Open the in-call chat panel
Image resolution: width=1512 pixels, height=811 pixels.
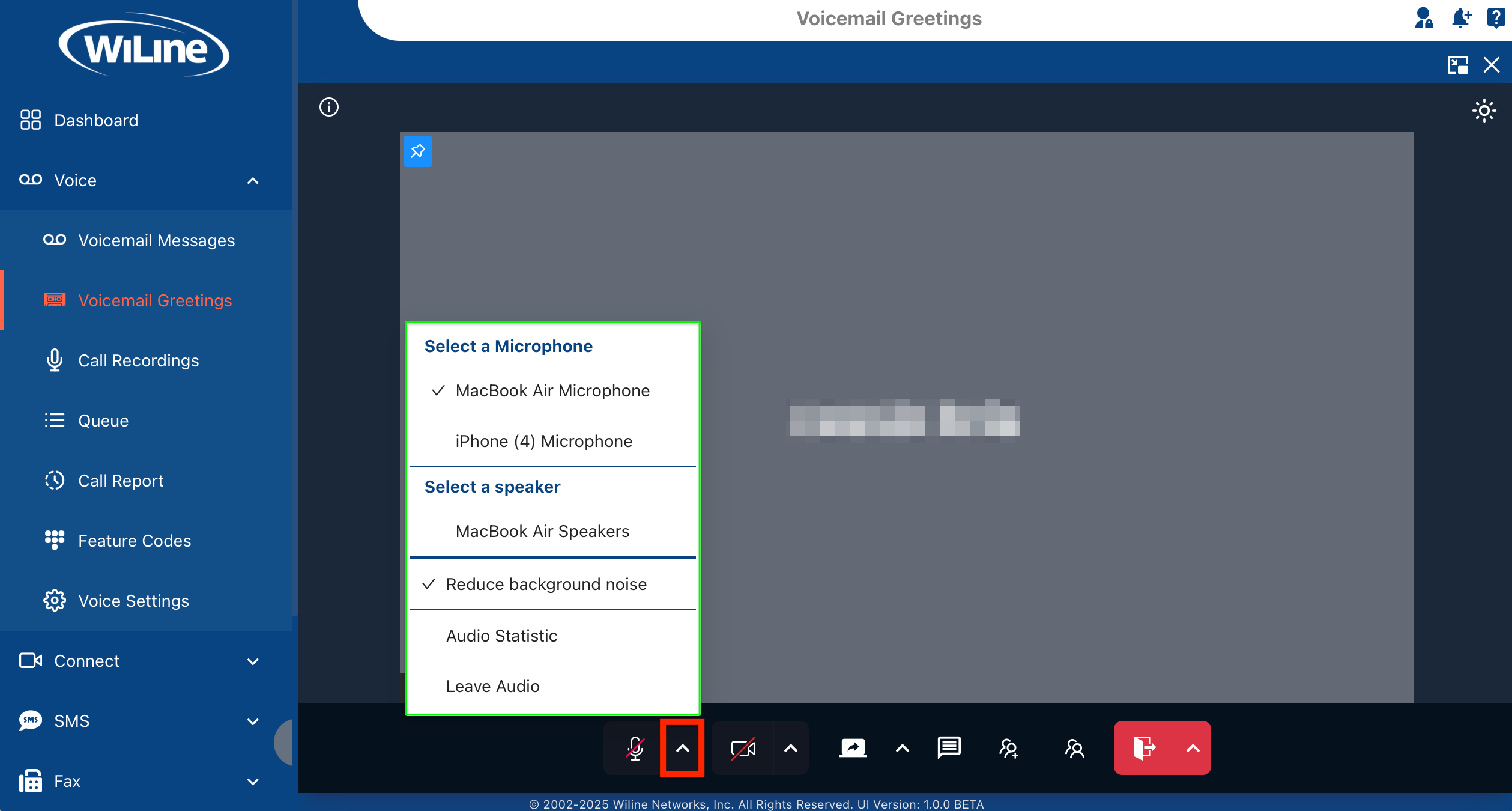pyautogui.click(x=949, y=748)
